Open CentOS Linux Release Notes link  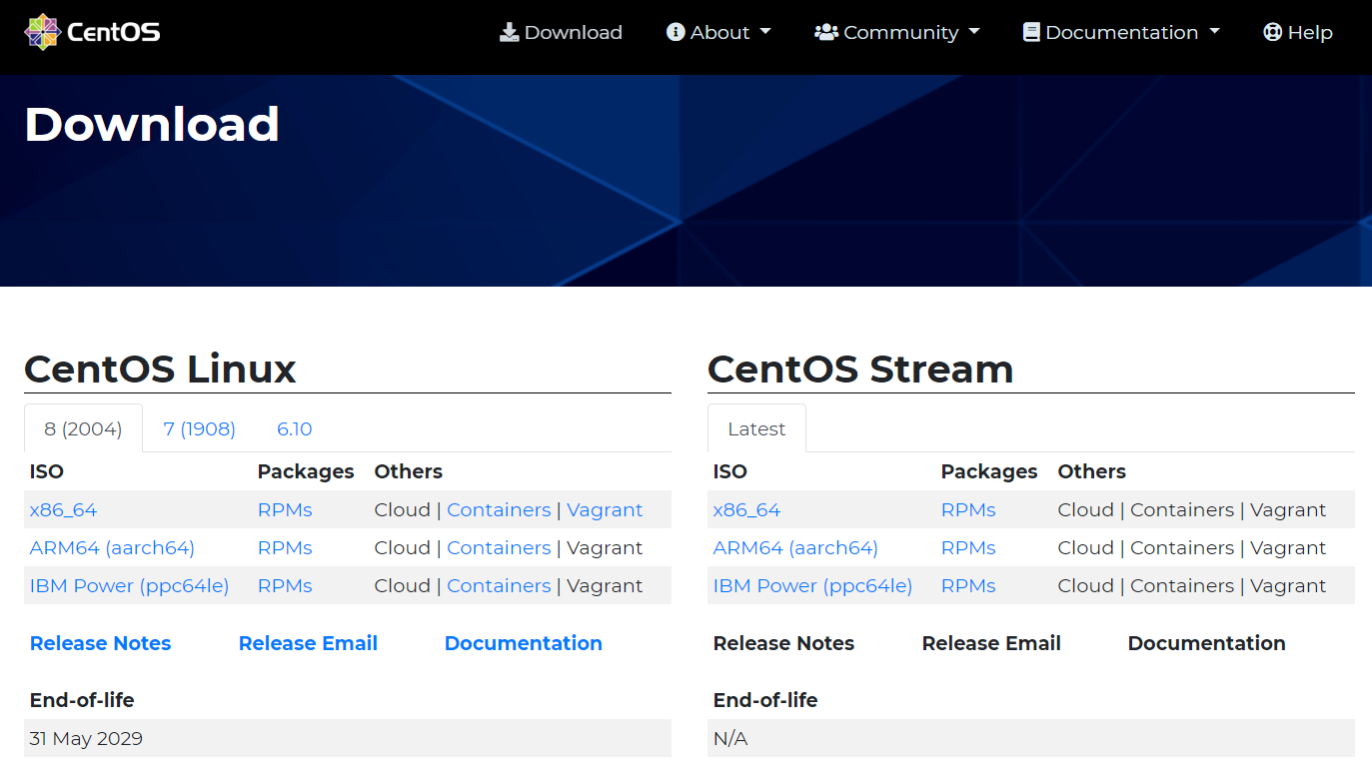click(x=100, y=643)
